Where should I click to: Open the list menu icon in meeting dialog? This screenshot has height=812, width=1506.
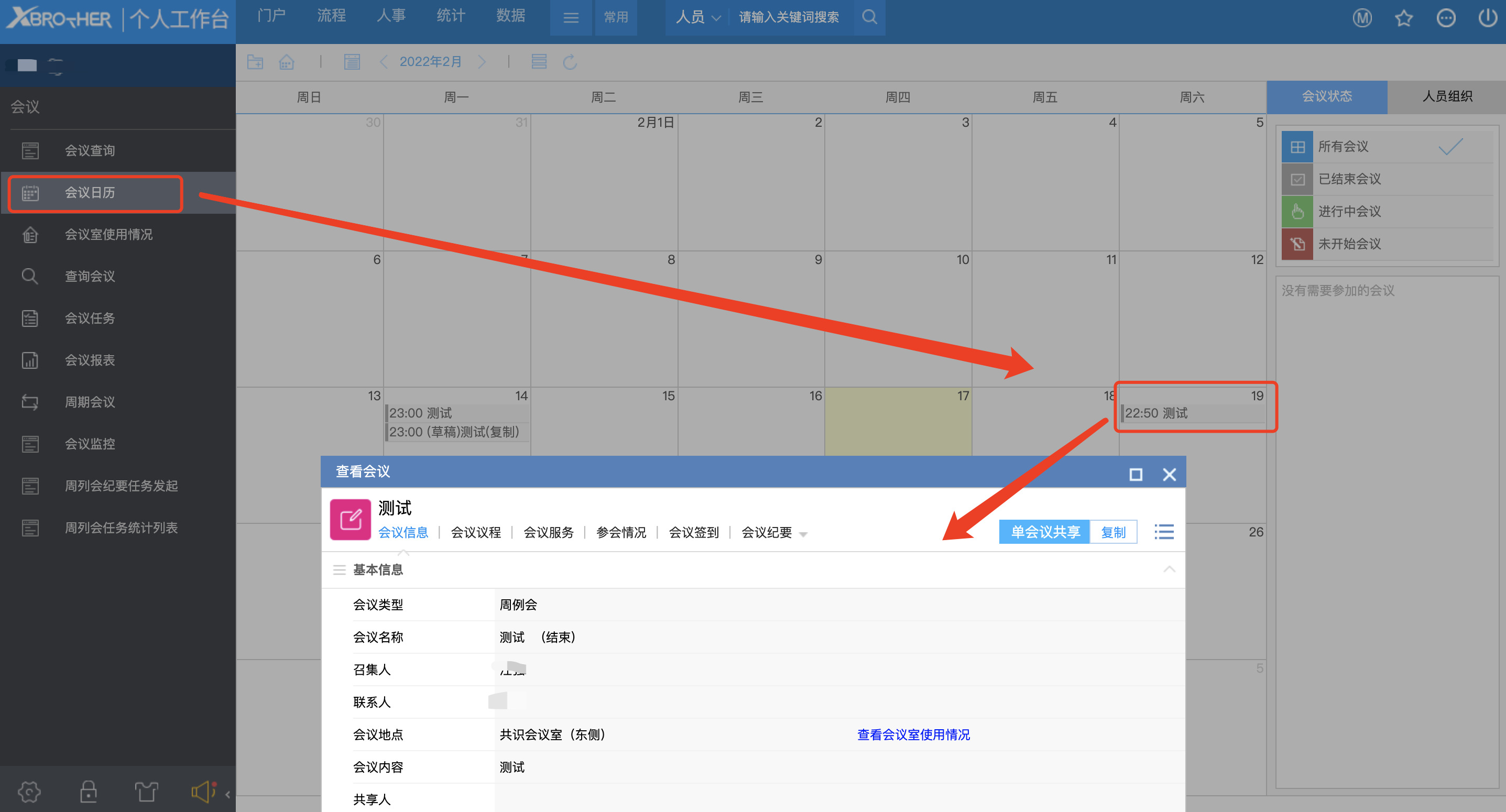point(1163,531)
